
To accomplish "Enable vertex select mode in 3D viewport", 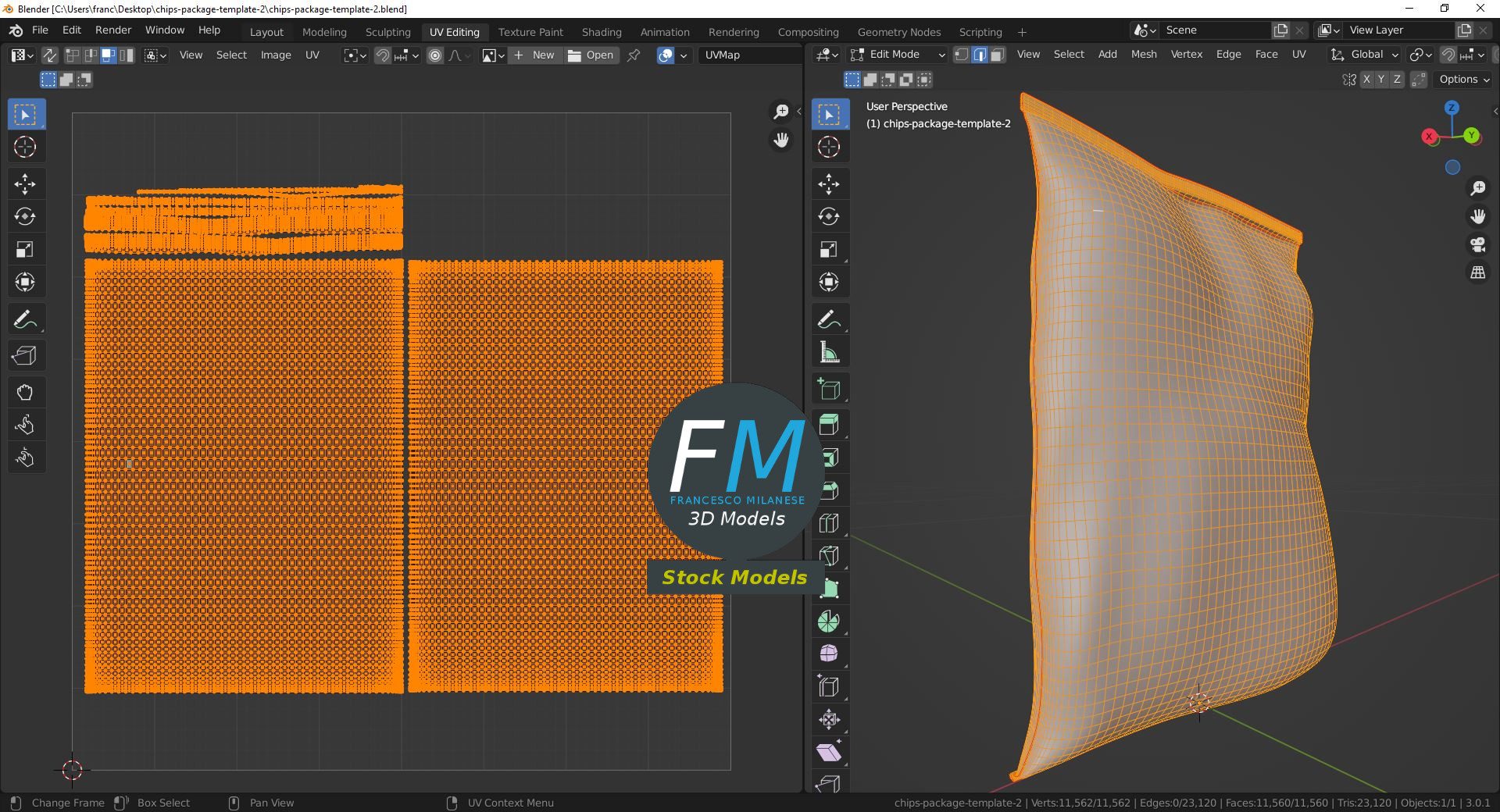I will point(962,55).
